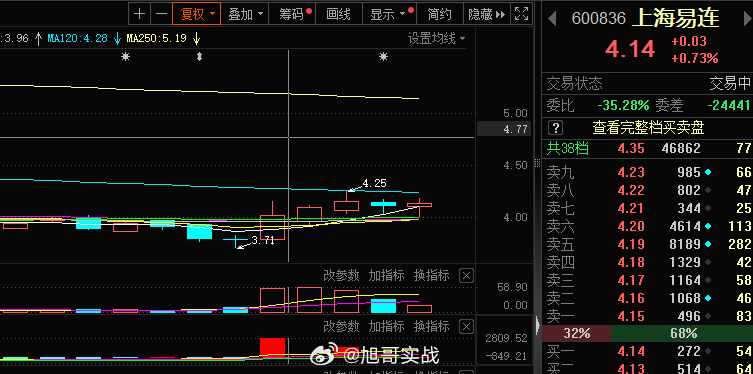Click the 卖二 row price 4.16
Image resolution: width=753 pixels, height=374 pixels.
pyautogui.click(x=631, y=298)
